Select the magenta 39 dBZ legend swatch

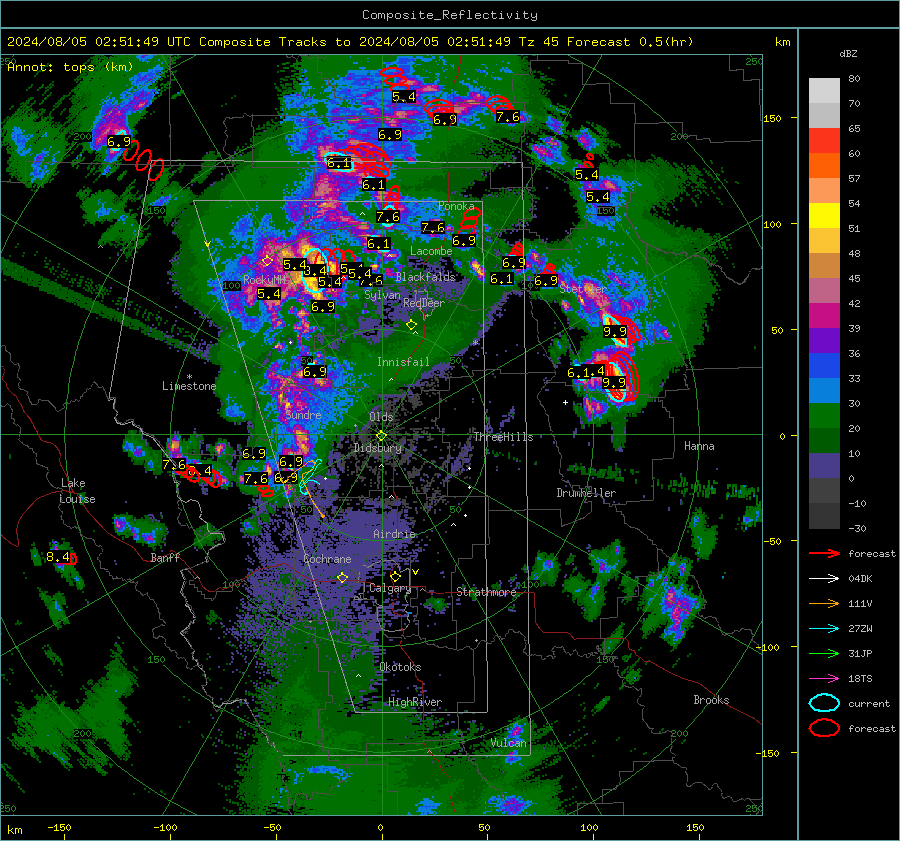[x=824, y=316]
